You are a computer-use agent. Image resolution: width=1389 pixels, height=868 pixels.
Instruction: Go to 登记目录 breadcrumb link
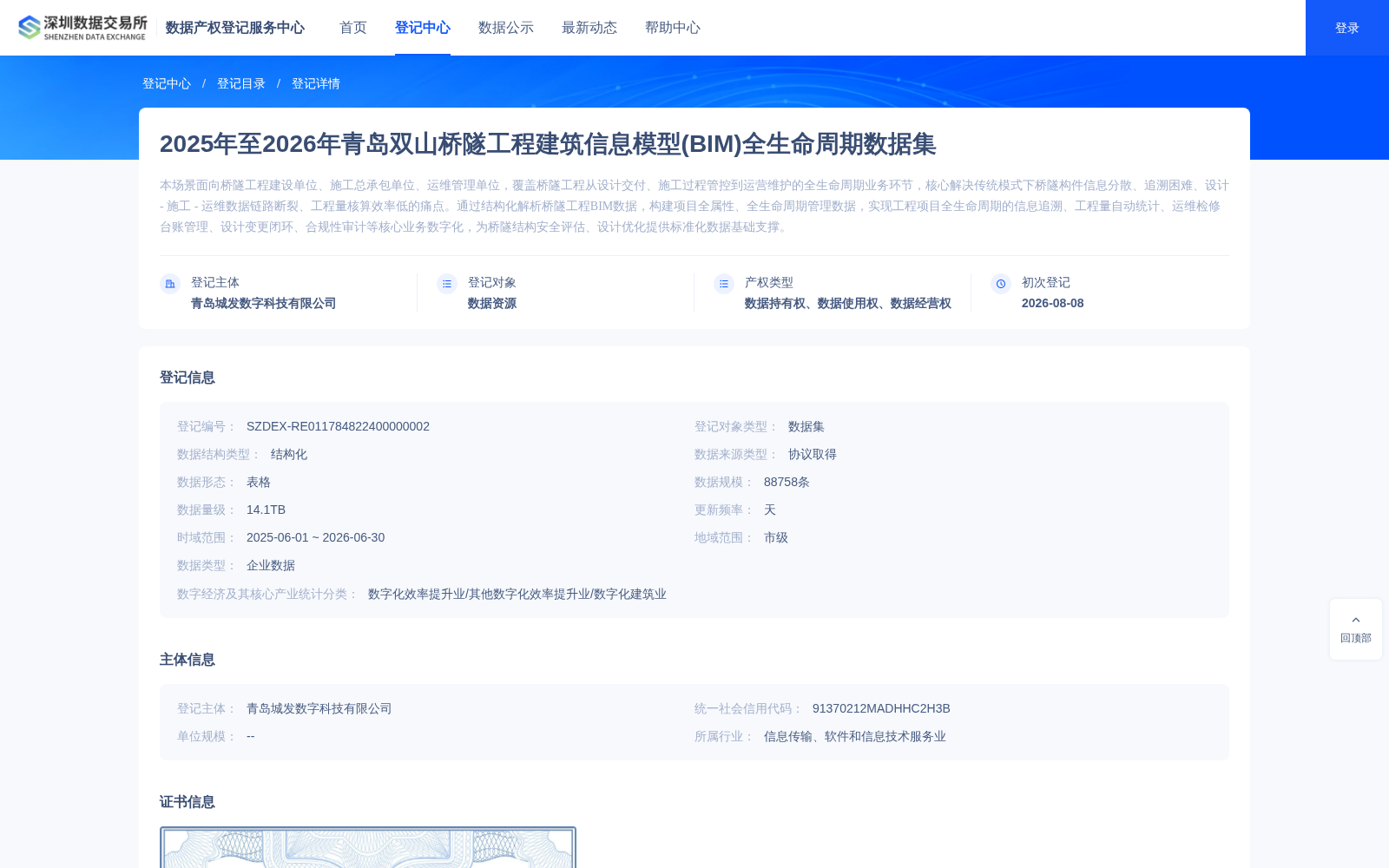[x=241, y=83]
